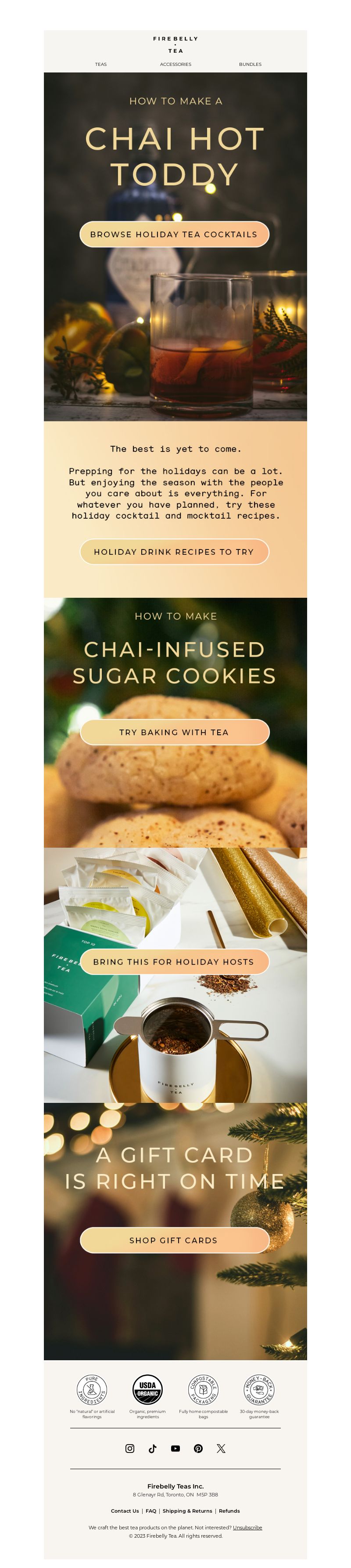Open the Bundles menu item

pyautogui.click(x=250, y=64)
